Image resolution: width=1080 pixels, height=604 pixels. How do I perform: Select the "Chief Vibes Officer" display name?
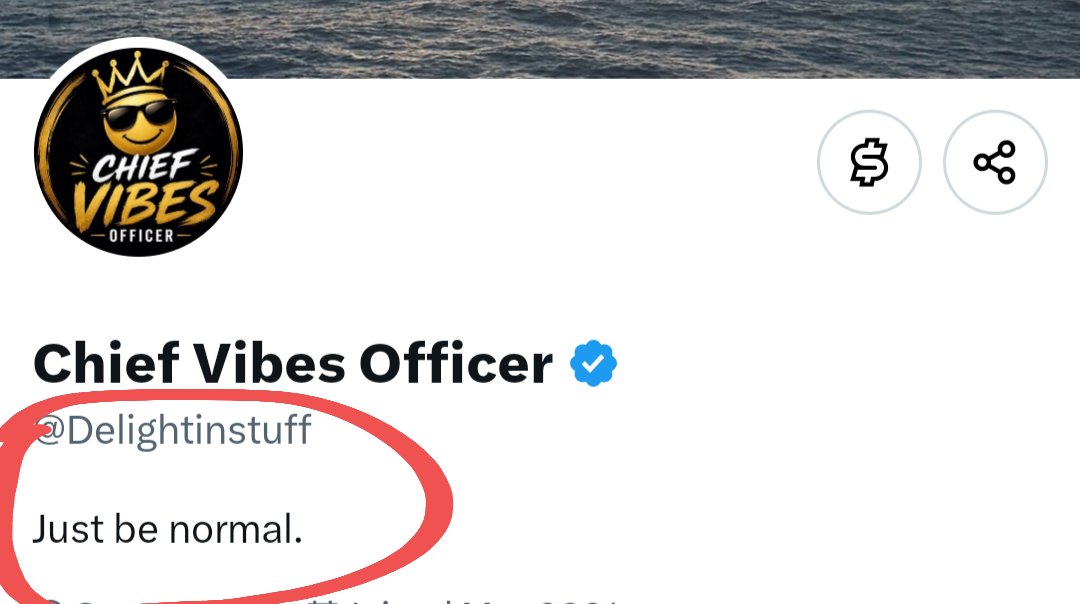pos(293,363)
